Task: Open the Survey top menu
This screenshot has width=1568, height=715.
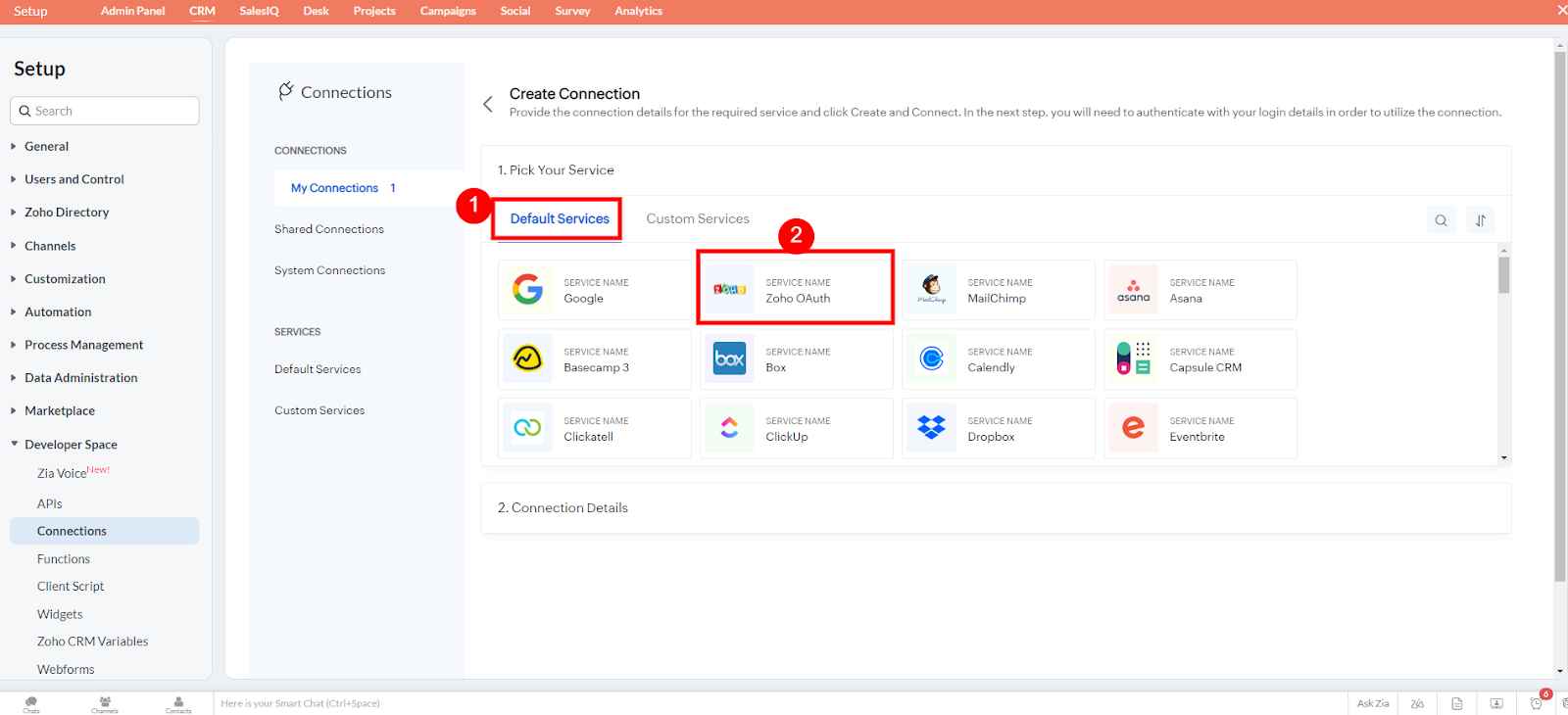Action: (x=572, y=11)
